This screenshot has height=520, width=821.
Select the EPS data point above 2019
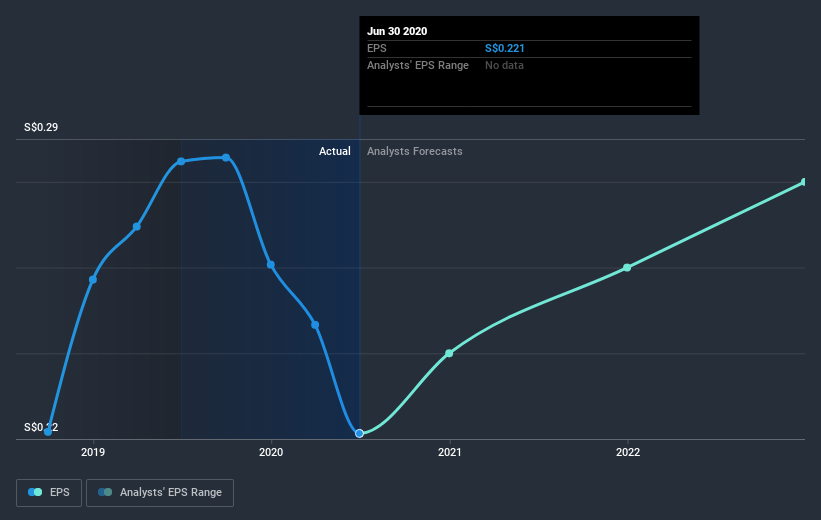(93, 280)
